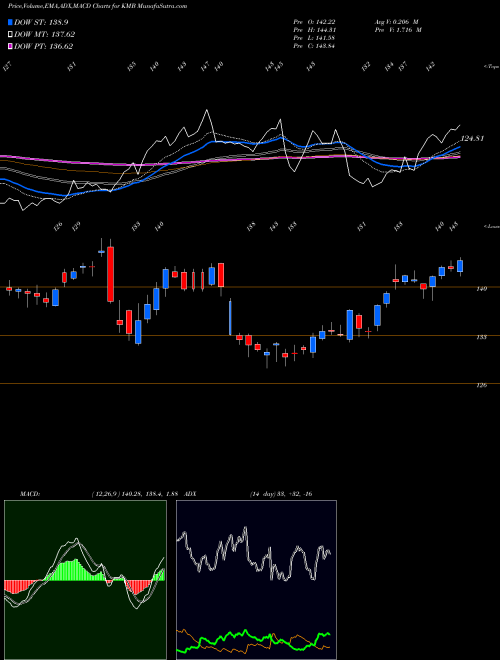Click the 'MACD:' panel heading
The image size is (500, 660).
[29, 494]
